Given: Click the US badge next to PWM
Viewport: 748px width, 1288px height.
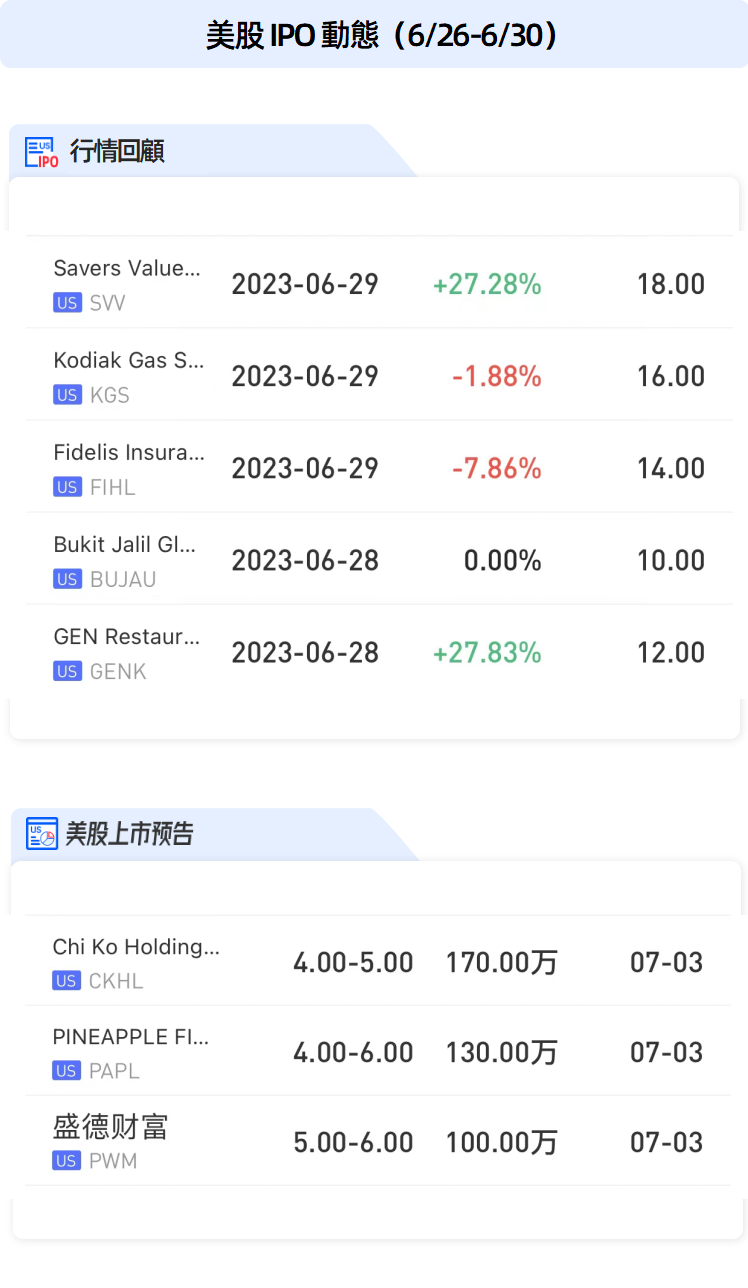Looking at the screenshot, I should point(66,1161).
